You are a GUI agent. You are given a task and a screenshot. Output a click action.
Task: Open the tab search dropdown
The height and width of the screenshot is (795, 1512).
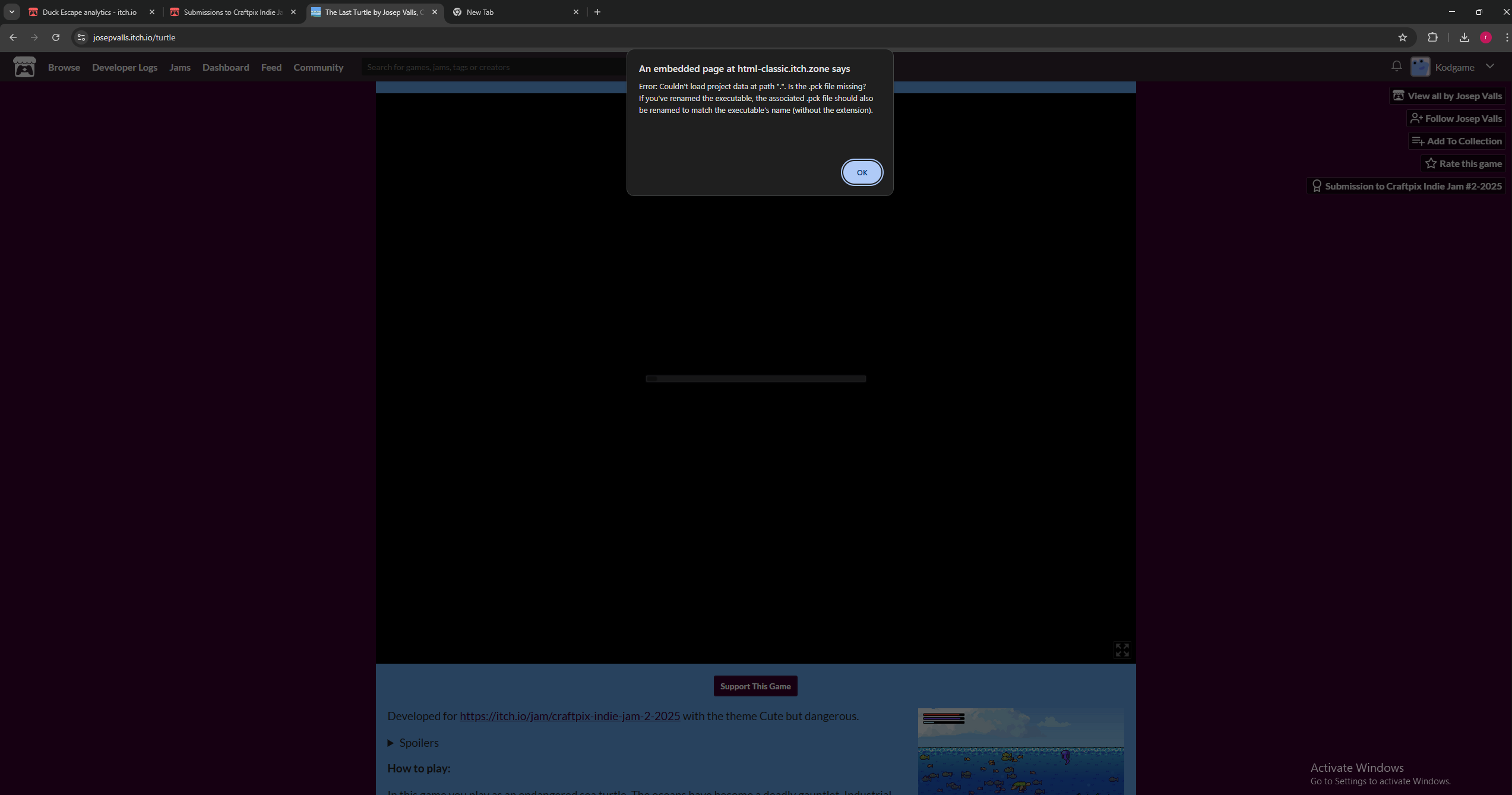[x=11, y=12]
